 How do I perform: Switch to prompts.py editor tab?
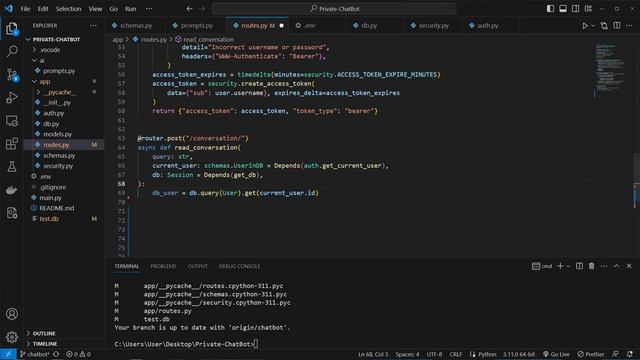(196, 26)
